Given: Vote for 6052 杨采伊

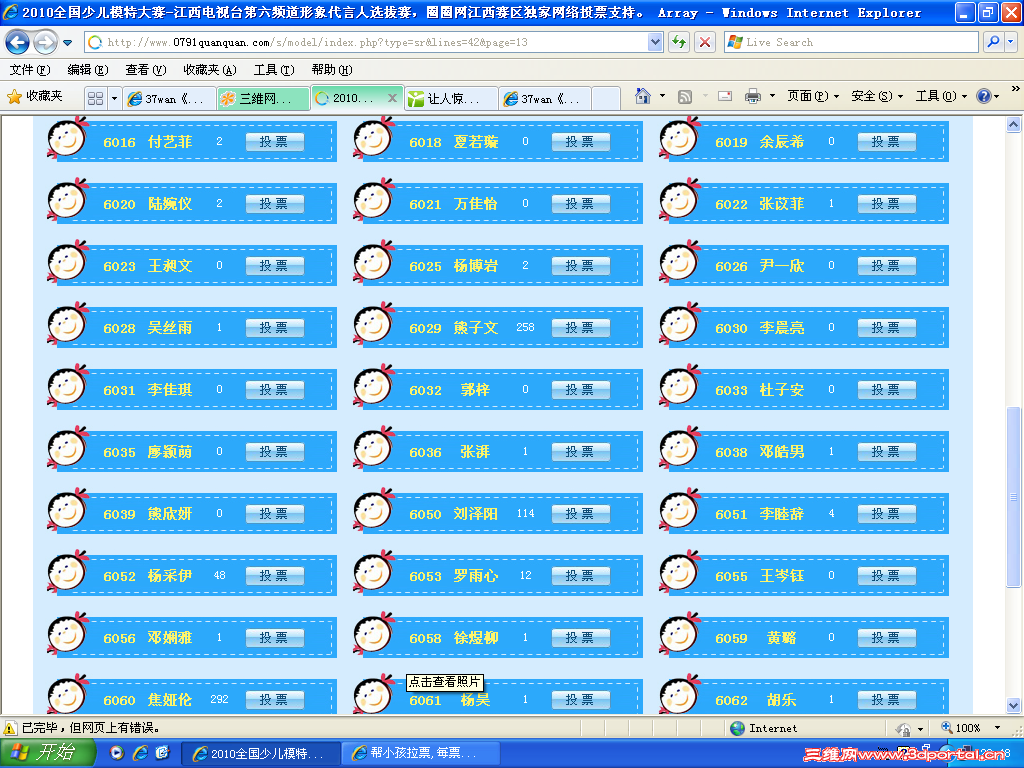Looking at the screenshot, I should 274,576.
